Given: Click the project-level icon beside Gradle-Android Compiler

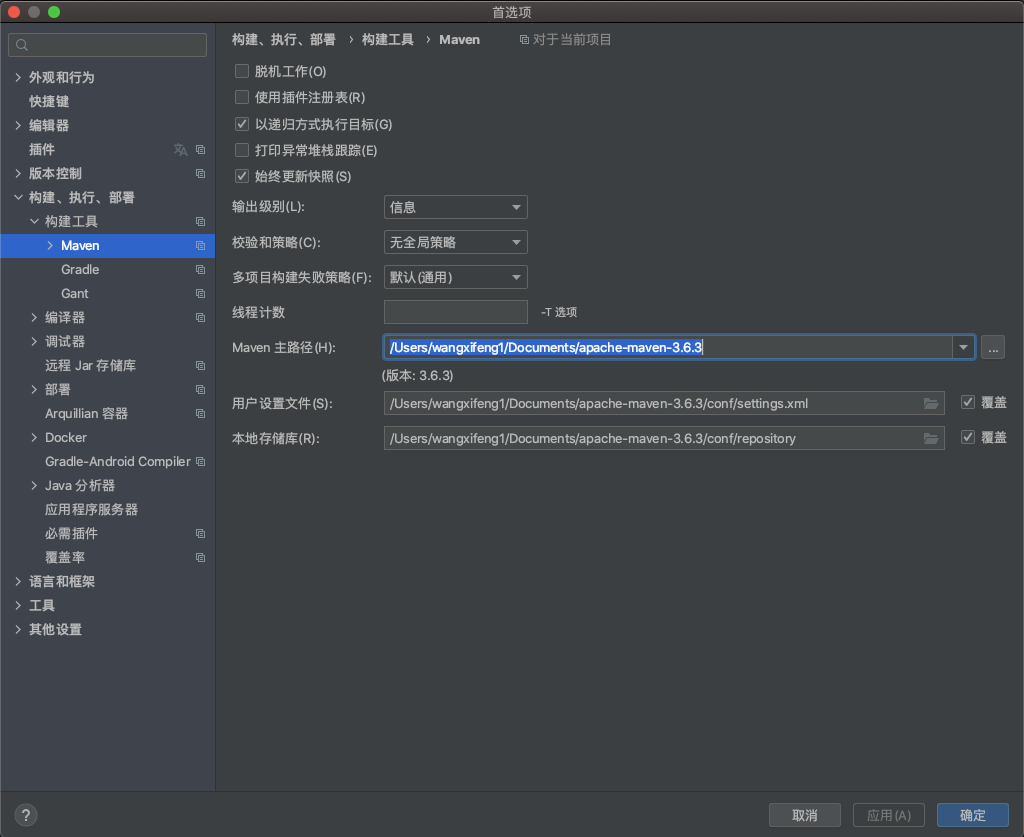Looking at the screenshot, I should coord(200,462).
